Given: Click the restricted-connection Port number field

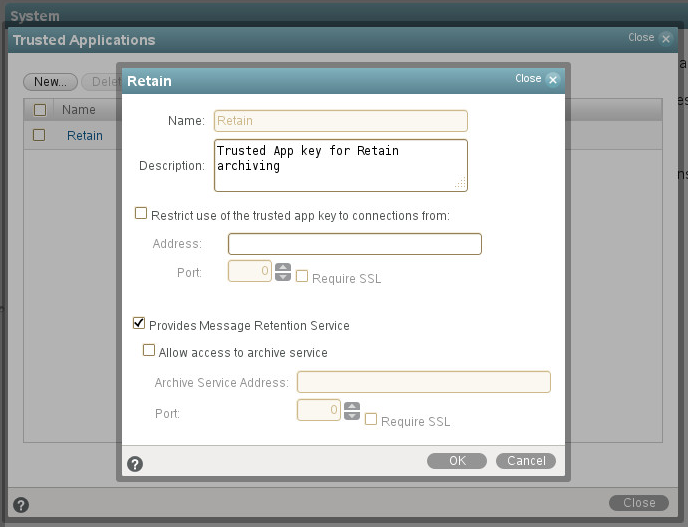Looking at the screenshot, I should point(250,271).
